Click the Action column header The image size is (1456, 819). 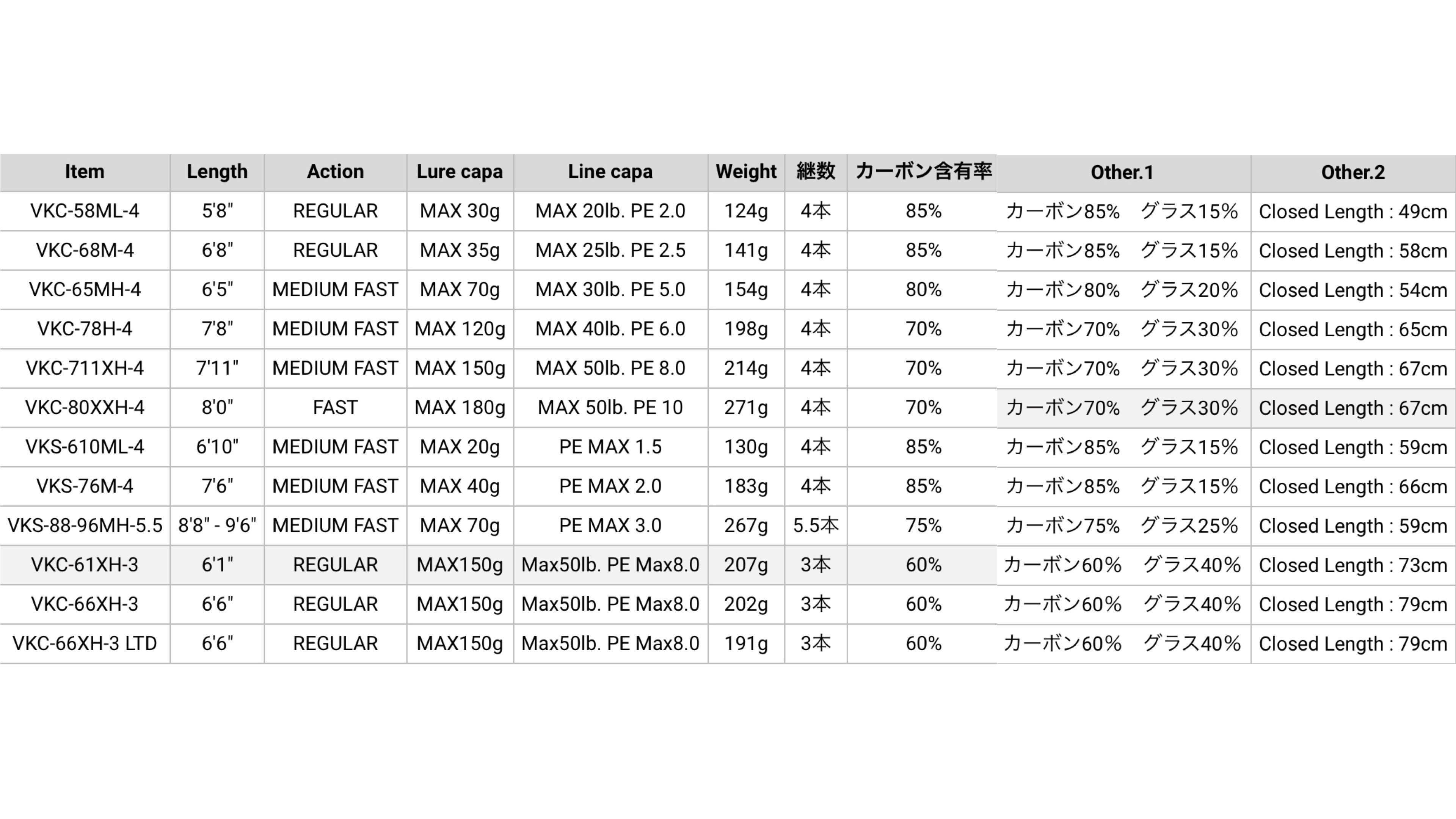click(x=335, y=172)
